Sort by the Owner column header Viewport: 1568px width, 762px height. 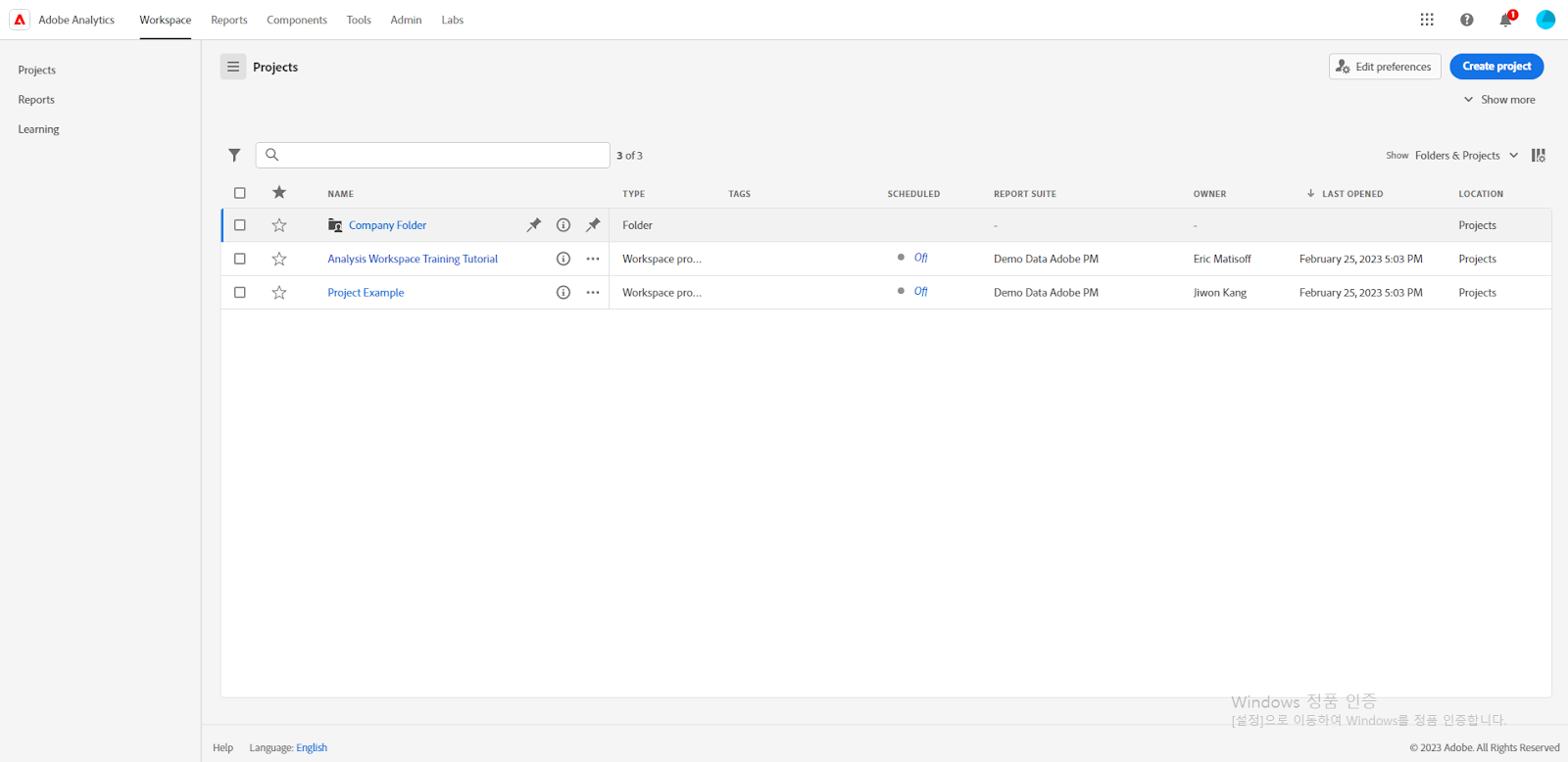pos(1209,194)
